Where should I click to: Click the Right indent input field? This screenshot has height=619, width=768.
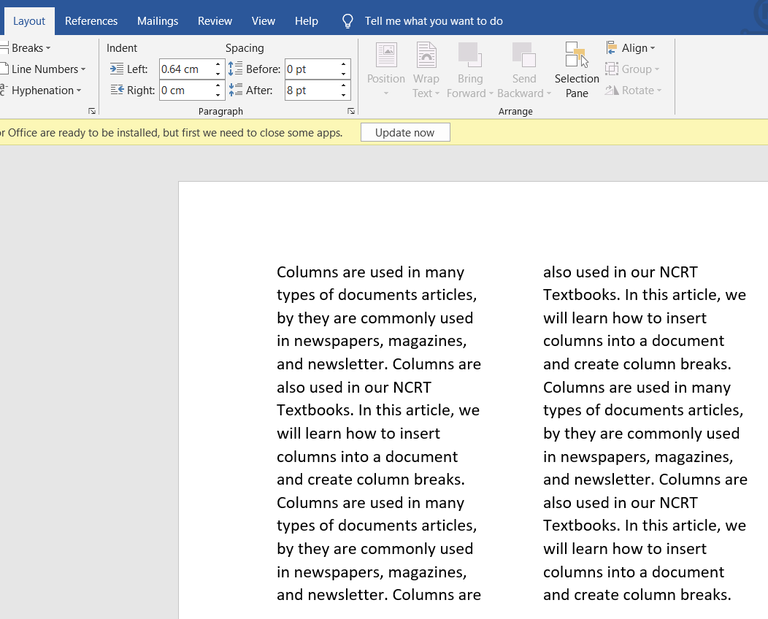pos(186,90)
